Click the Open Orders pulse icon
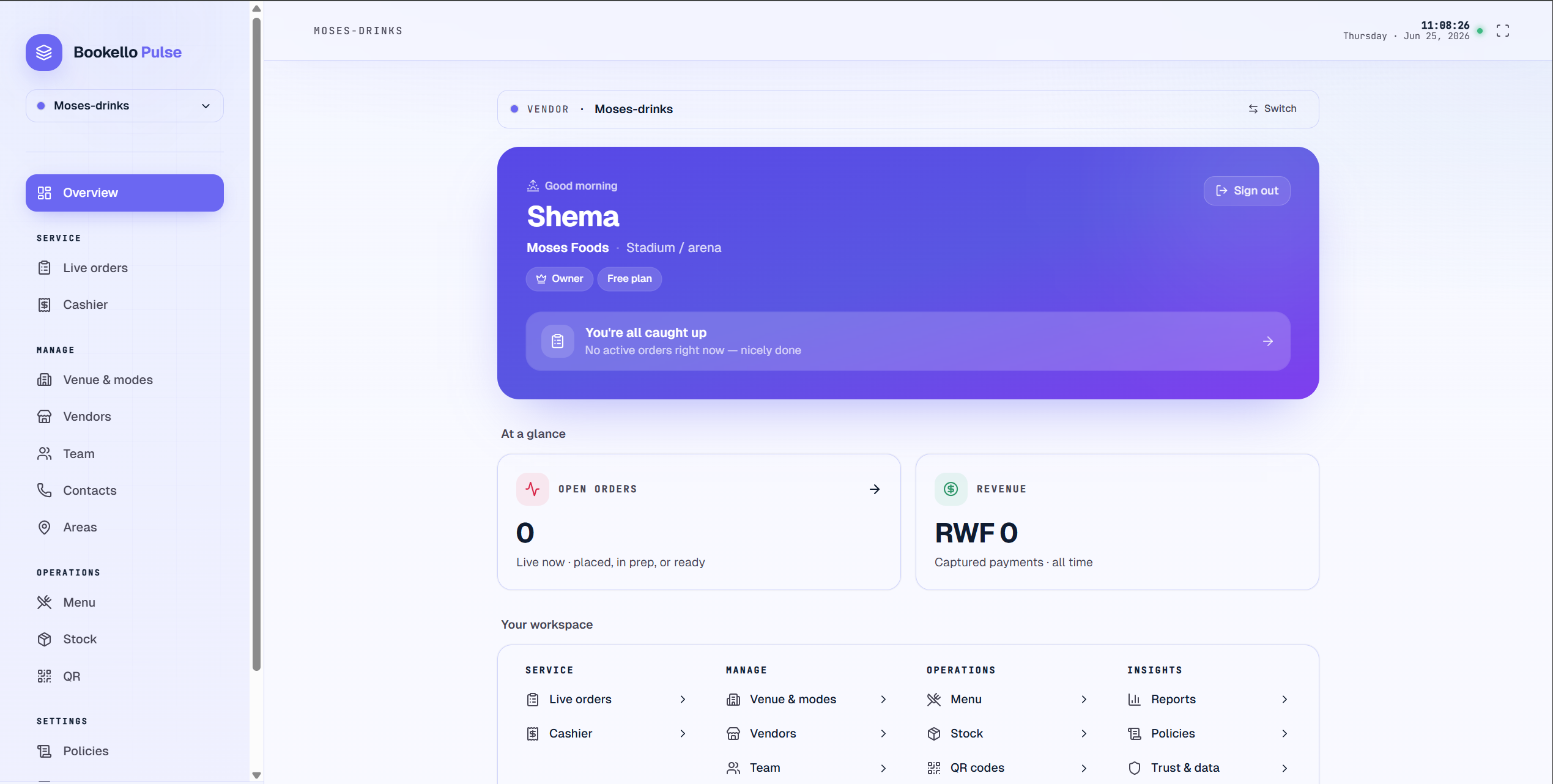Image resolution: width=1553 pixels, height=784 pixels. (x=533, y=489)
